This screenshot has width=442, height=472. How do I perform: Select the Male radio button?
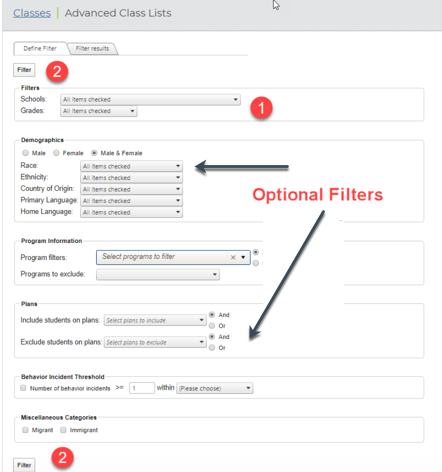coord(25,153)
